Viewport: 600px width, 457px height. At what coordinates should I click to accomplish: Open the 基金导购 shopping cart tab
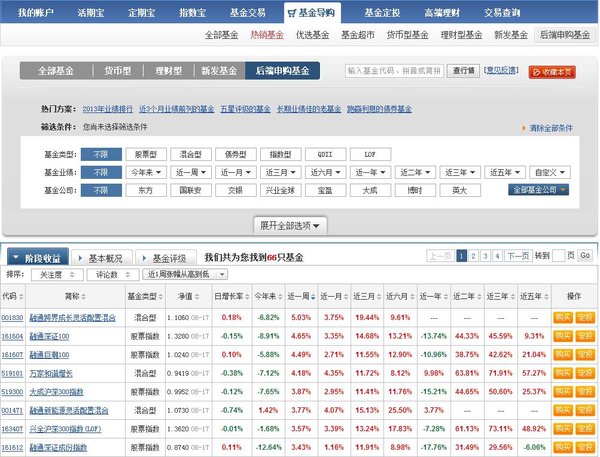[312, 13]
